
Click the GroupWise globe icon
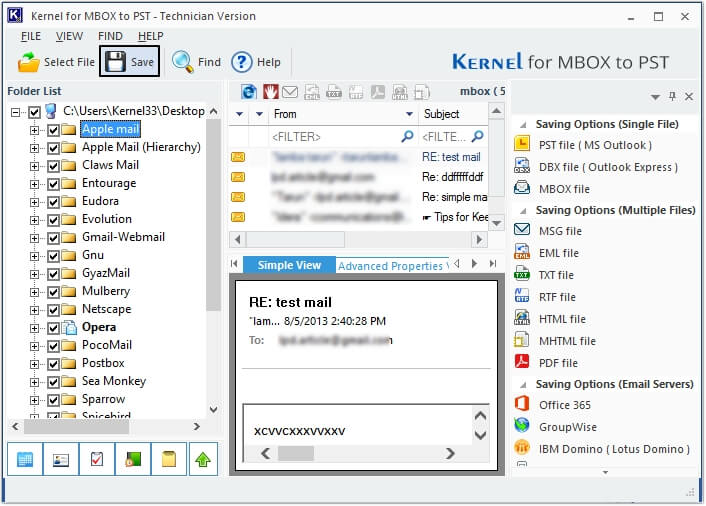(x=522, y=425)
